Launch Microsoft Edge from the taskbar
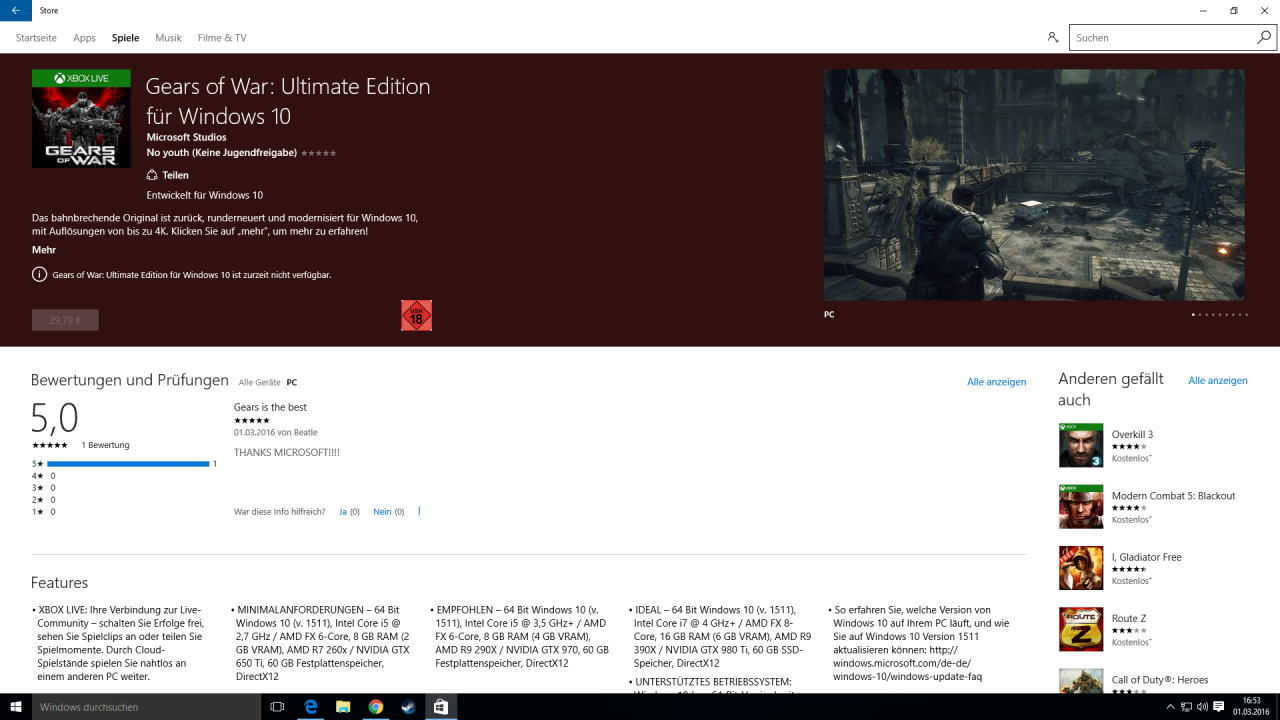Screen dimensions: 1280x720 (x=311, y=707)
